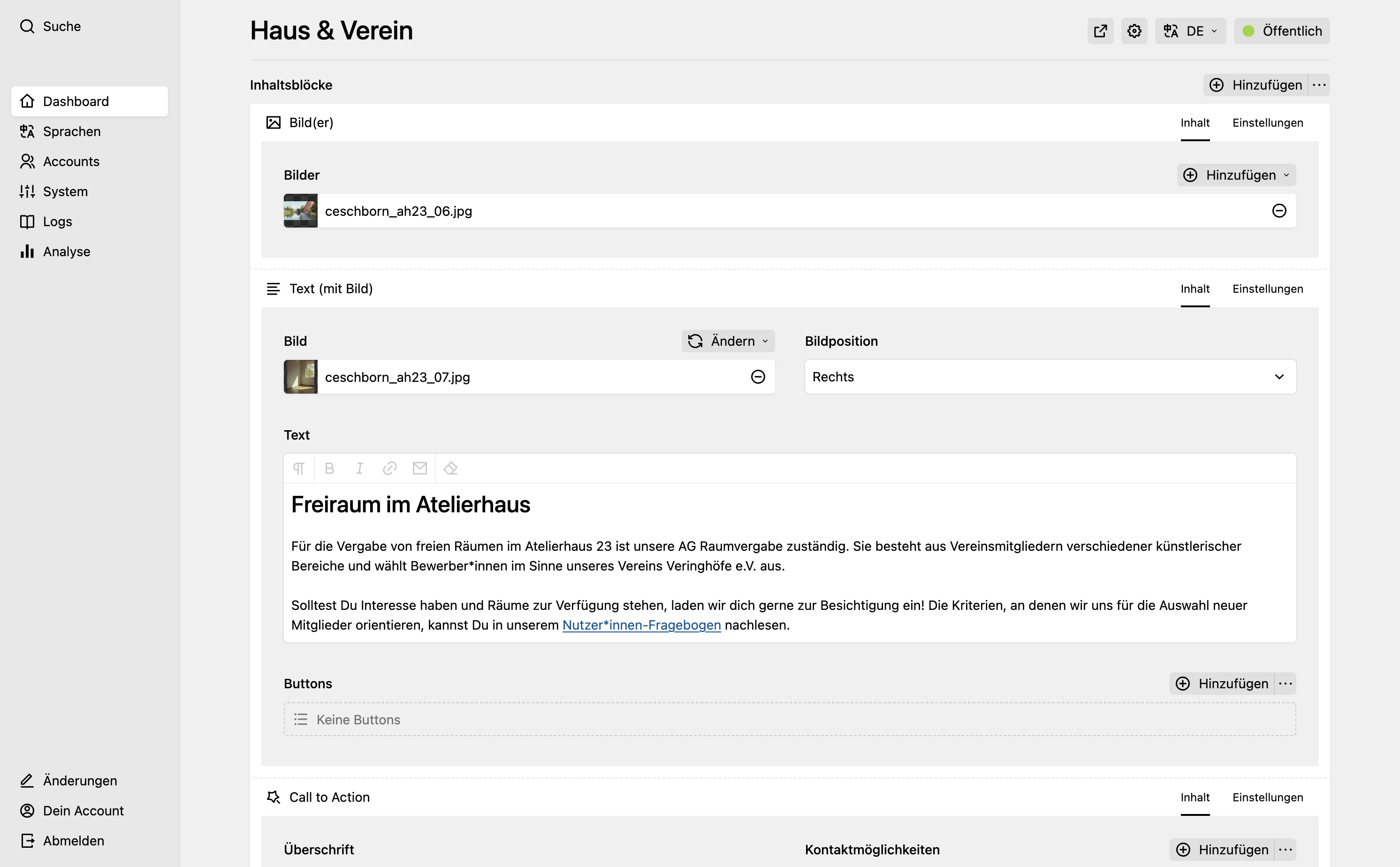
Task: Open the page in a new window icon
Action: pyautogui.click(x=1100, y=31)
